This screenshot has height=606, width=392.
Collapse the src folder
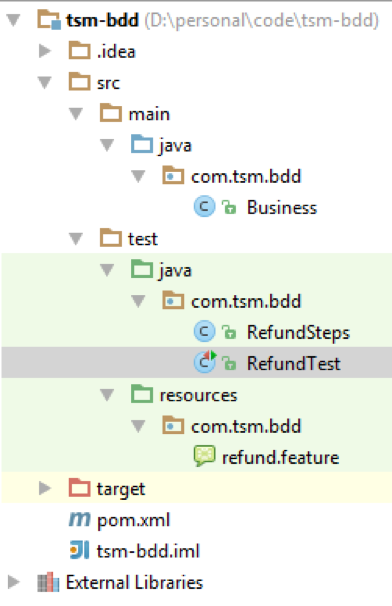(45, 82)
